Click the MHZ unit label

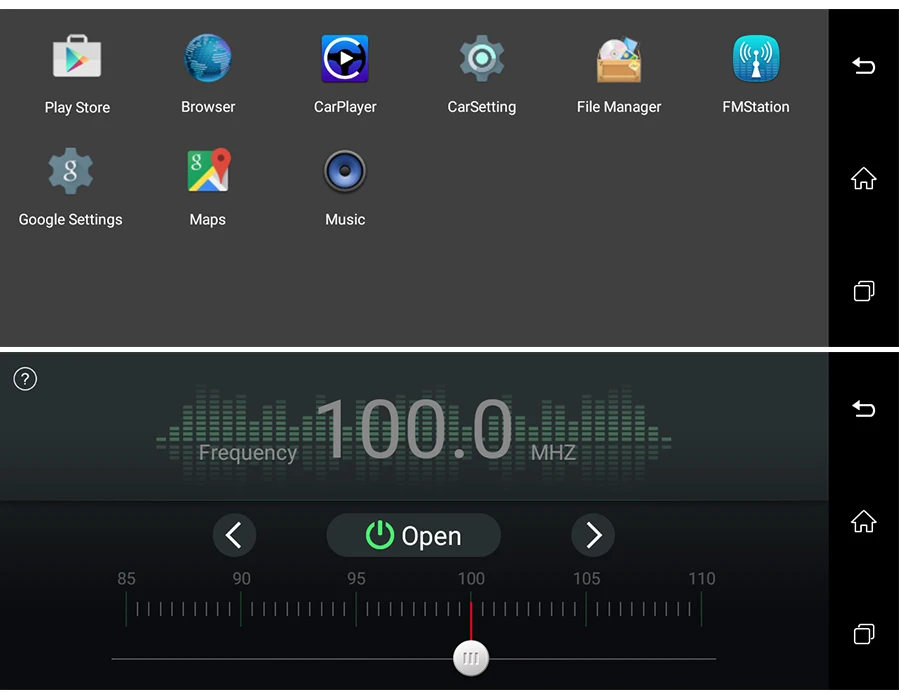pos(553,453)
